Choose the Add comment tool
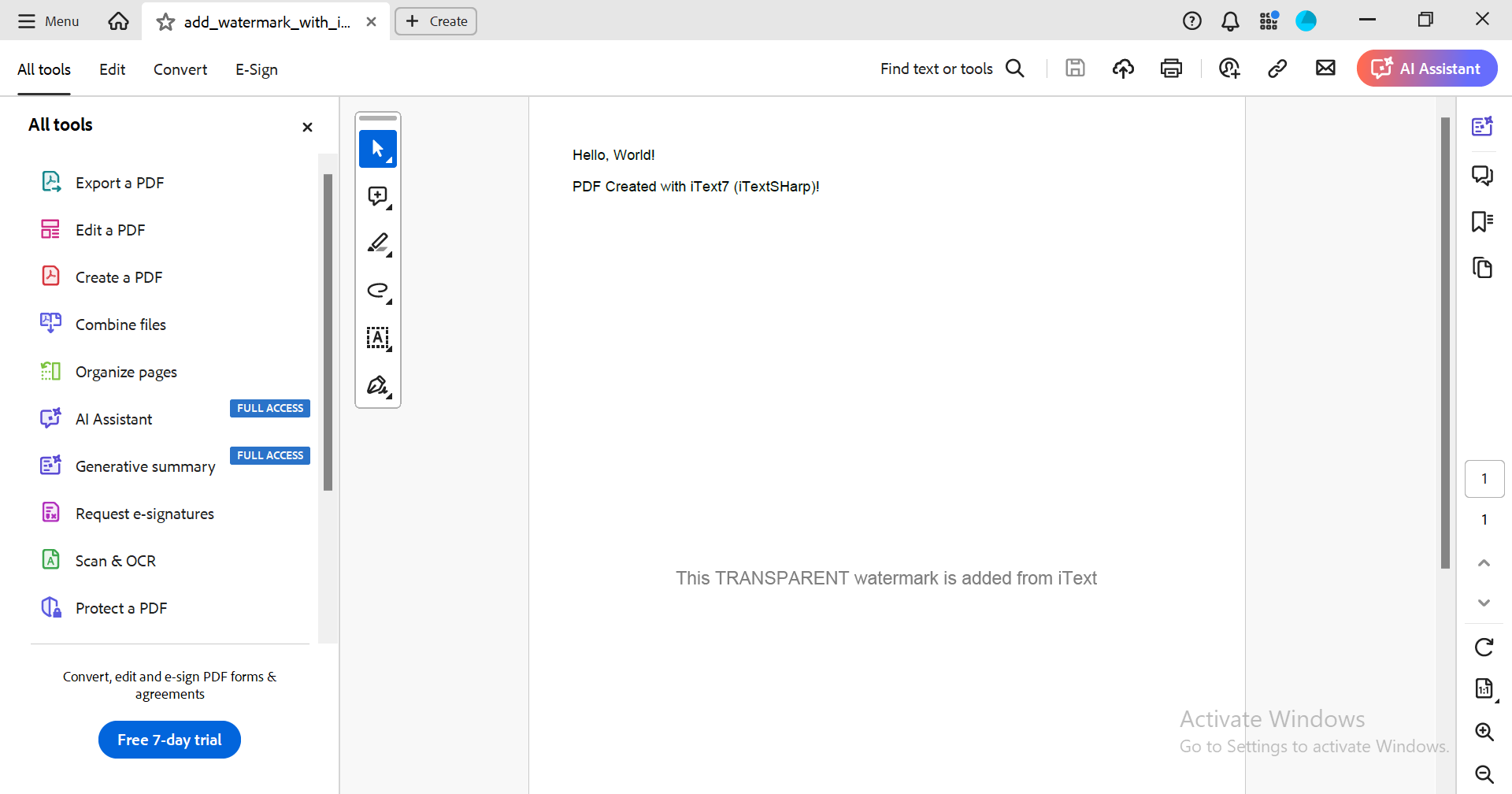 pos(378,196)
